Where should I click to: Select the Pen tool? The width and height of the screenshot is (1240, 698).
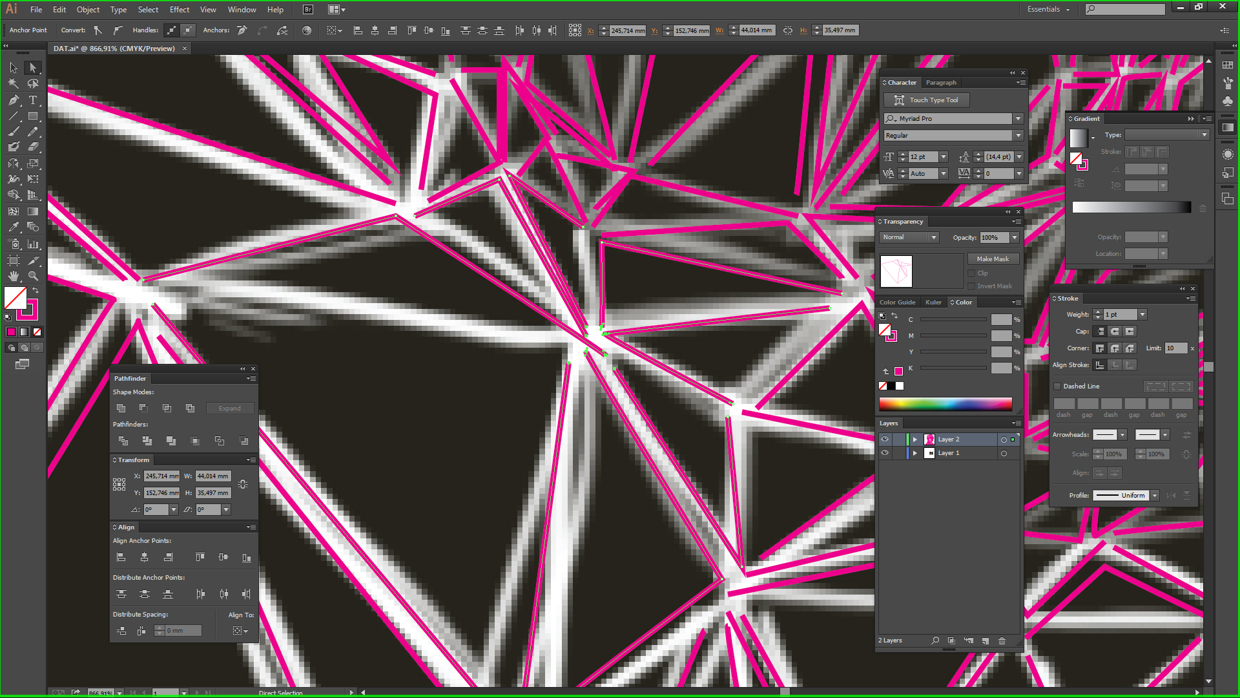click(14, 100)
